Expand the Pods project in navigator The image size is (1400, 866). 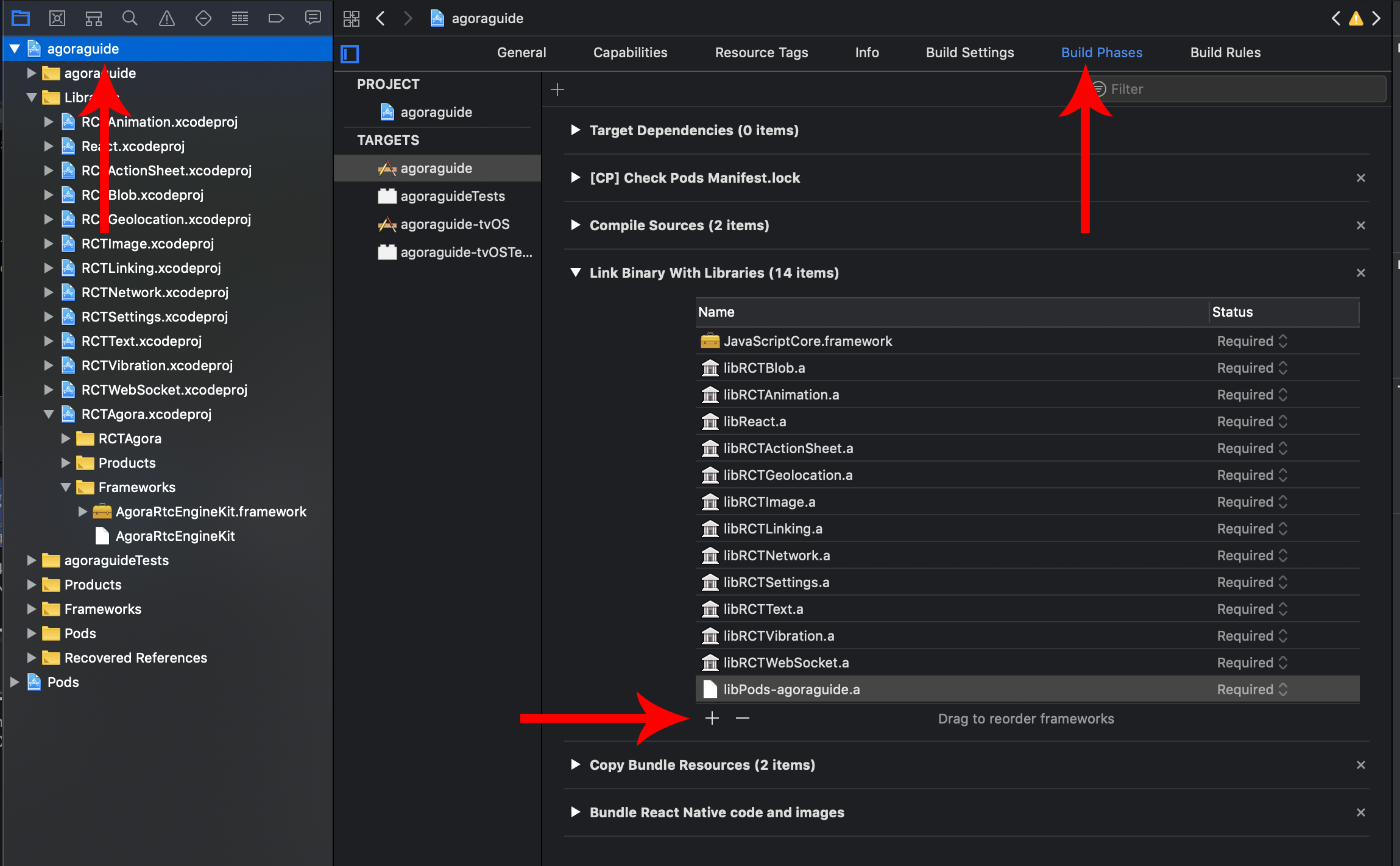[15, 682]
